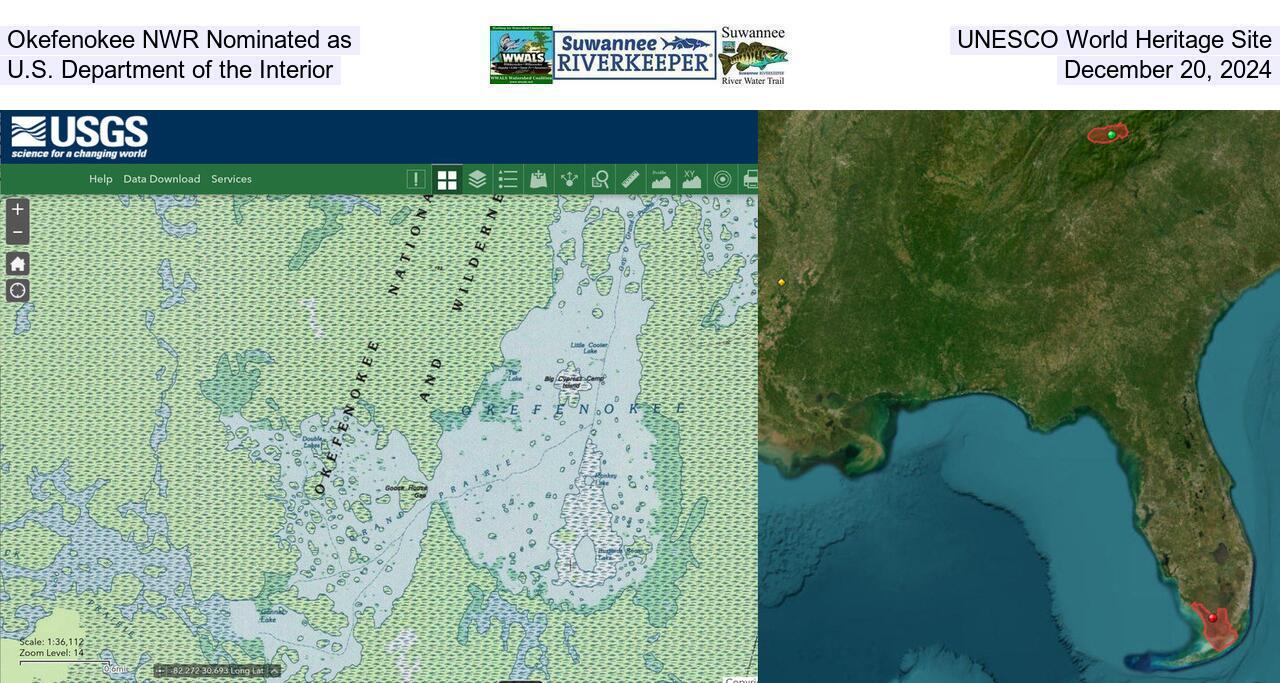This screenshot has width=1280, height=683.
Task: Open the legend list icon
Action: click(508, 179)
